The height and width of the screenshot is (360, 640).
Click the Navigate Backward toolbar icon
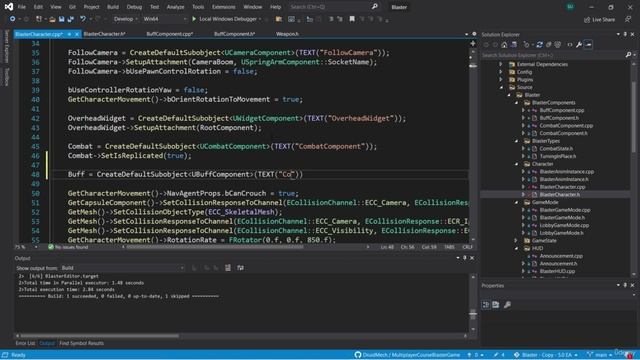(12, 19)
